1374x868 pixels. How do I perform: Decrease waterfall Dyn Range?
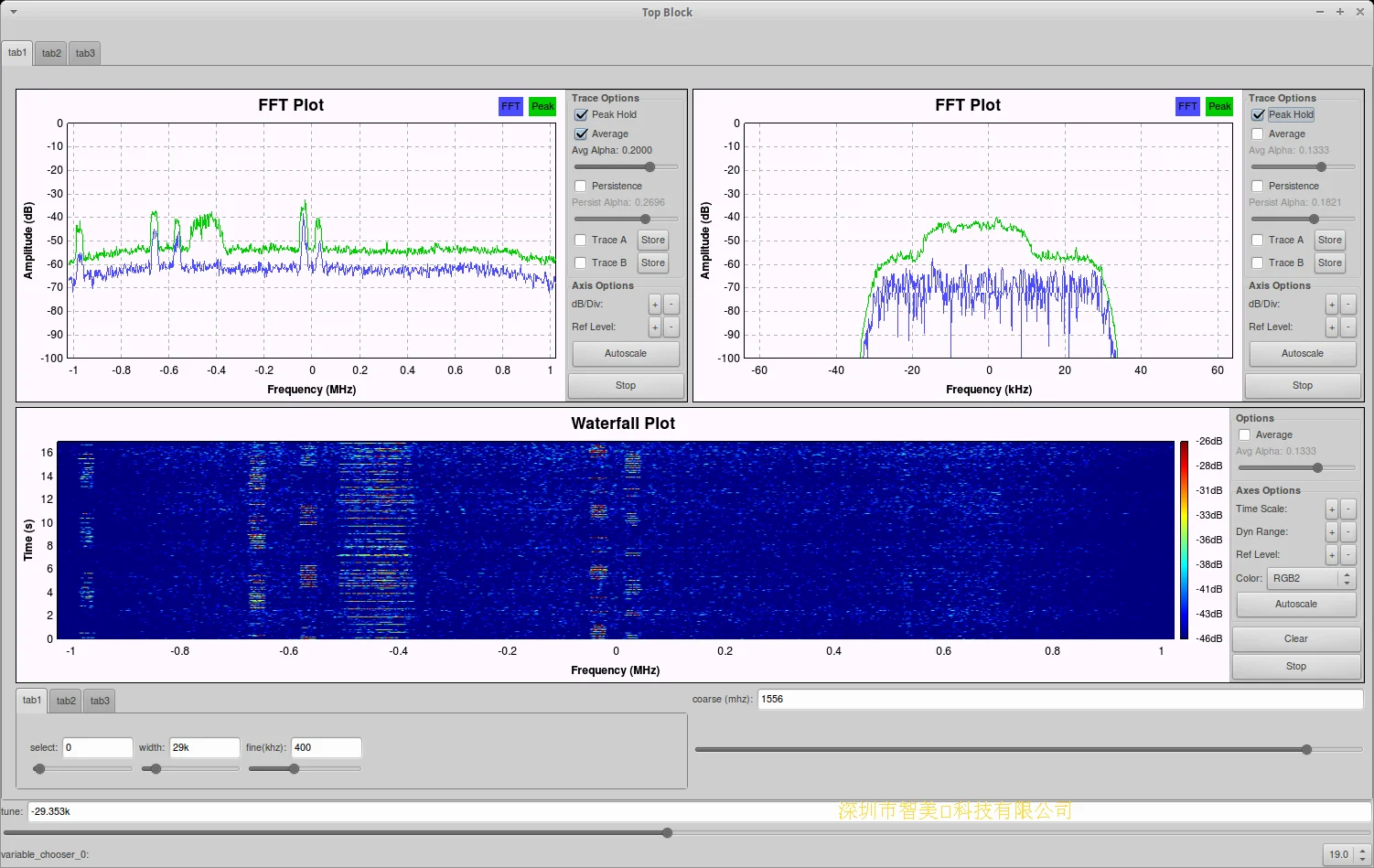(1348, 532)
